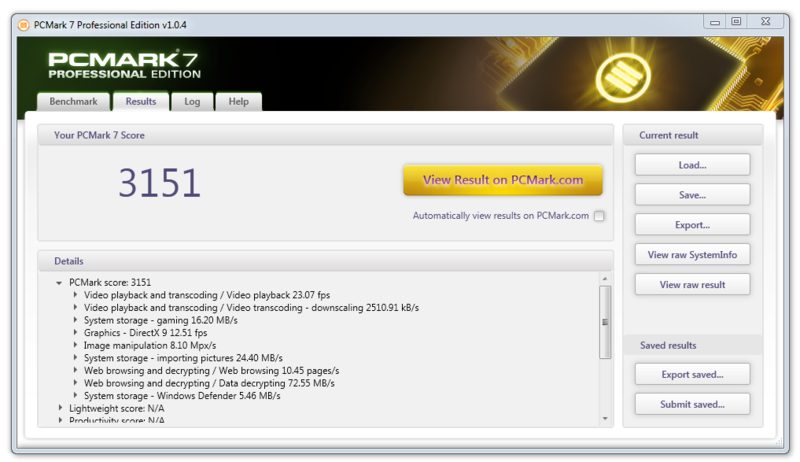Viewport: 800px width, 462px height.
Task: Expand Graphics DirectX 9 row
Action: click(75, 332)
